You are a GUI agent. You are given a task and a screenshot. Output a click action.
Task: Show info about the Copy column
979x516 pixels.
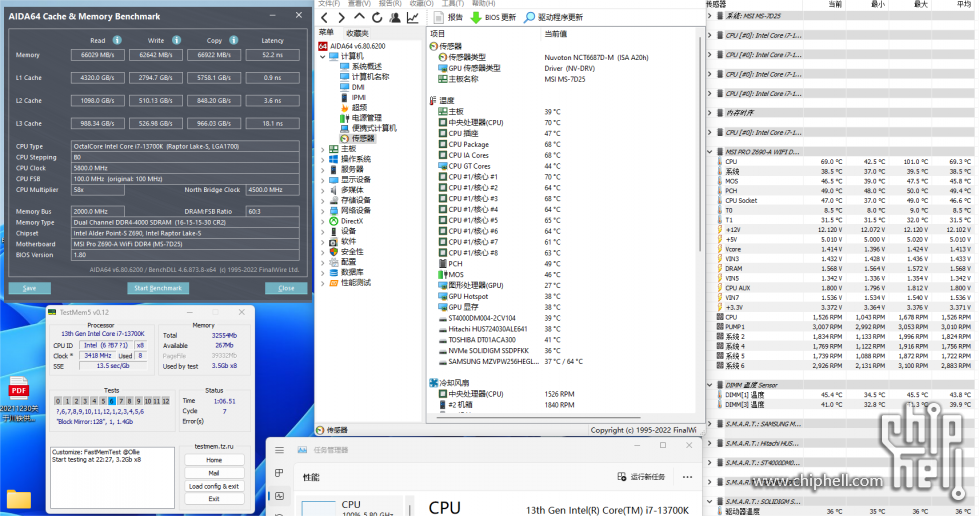(234, 40)
